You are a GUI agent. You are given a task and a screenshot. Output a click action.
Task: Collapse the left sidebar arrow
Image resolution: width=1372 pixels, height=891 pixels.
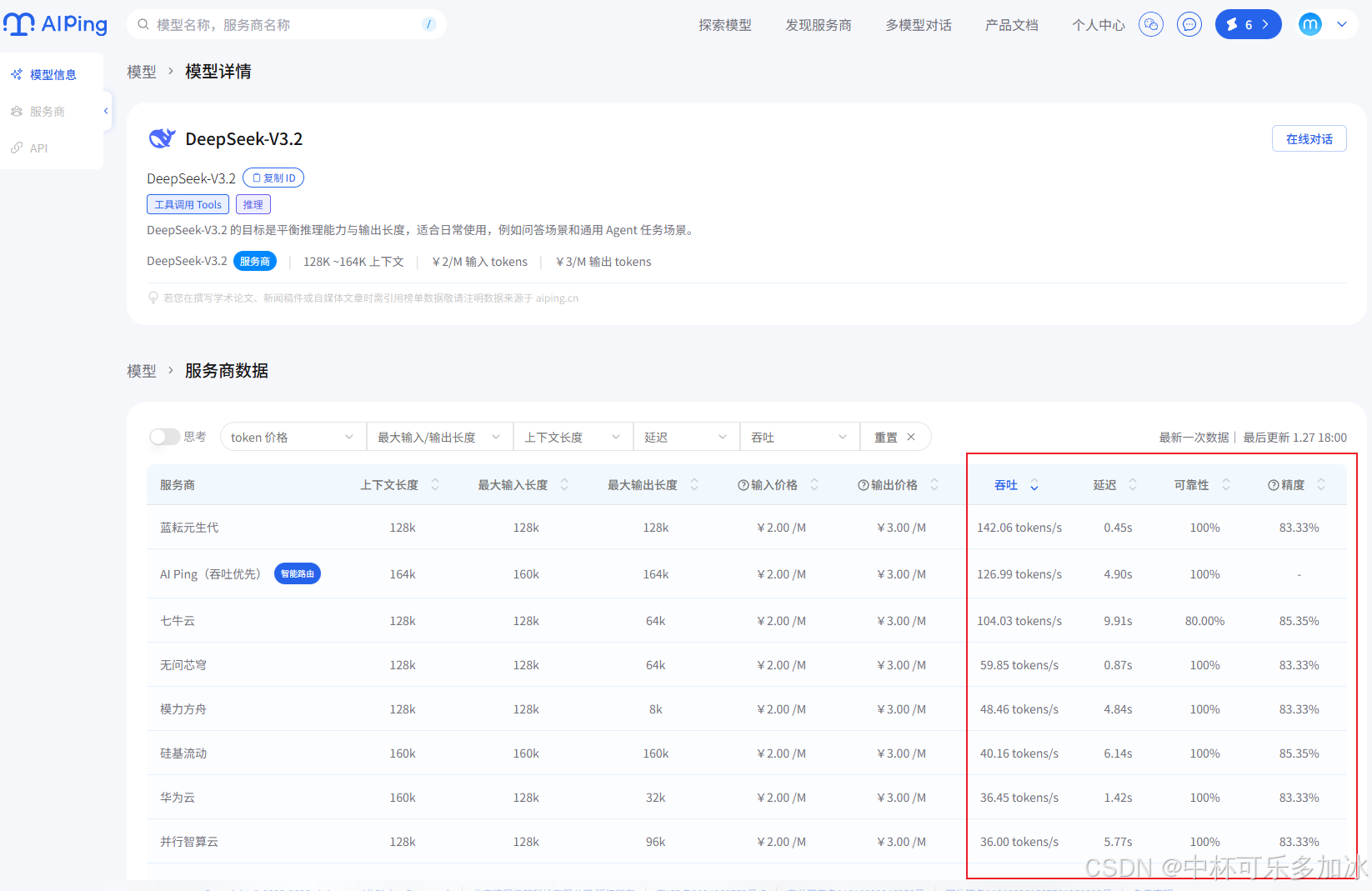(x=106, y=111)
